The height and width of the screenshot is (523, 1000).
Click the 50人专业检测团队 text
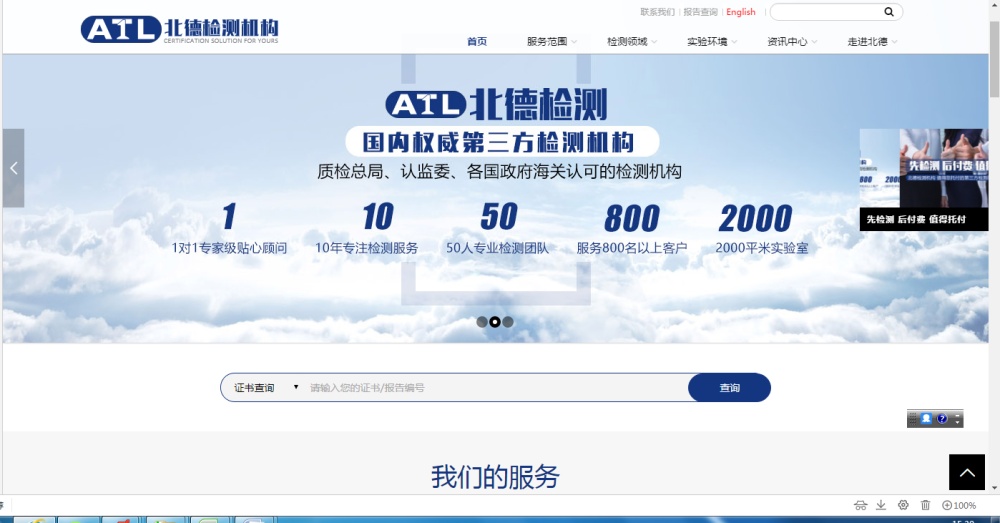pos(497,248)
